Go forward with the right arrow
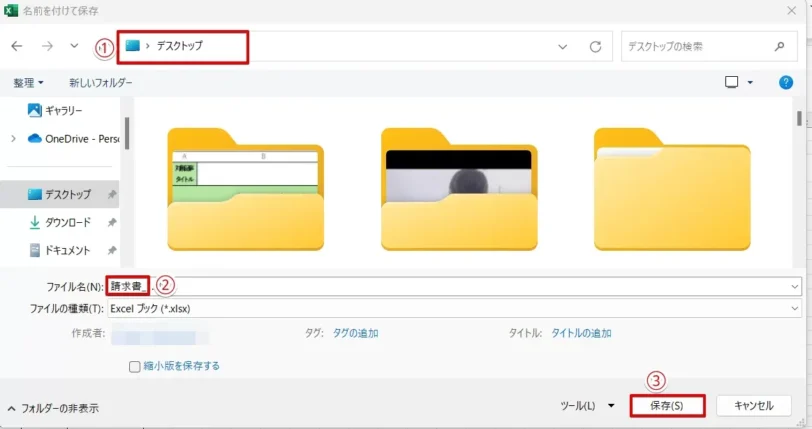 (x=47, y=46)
